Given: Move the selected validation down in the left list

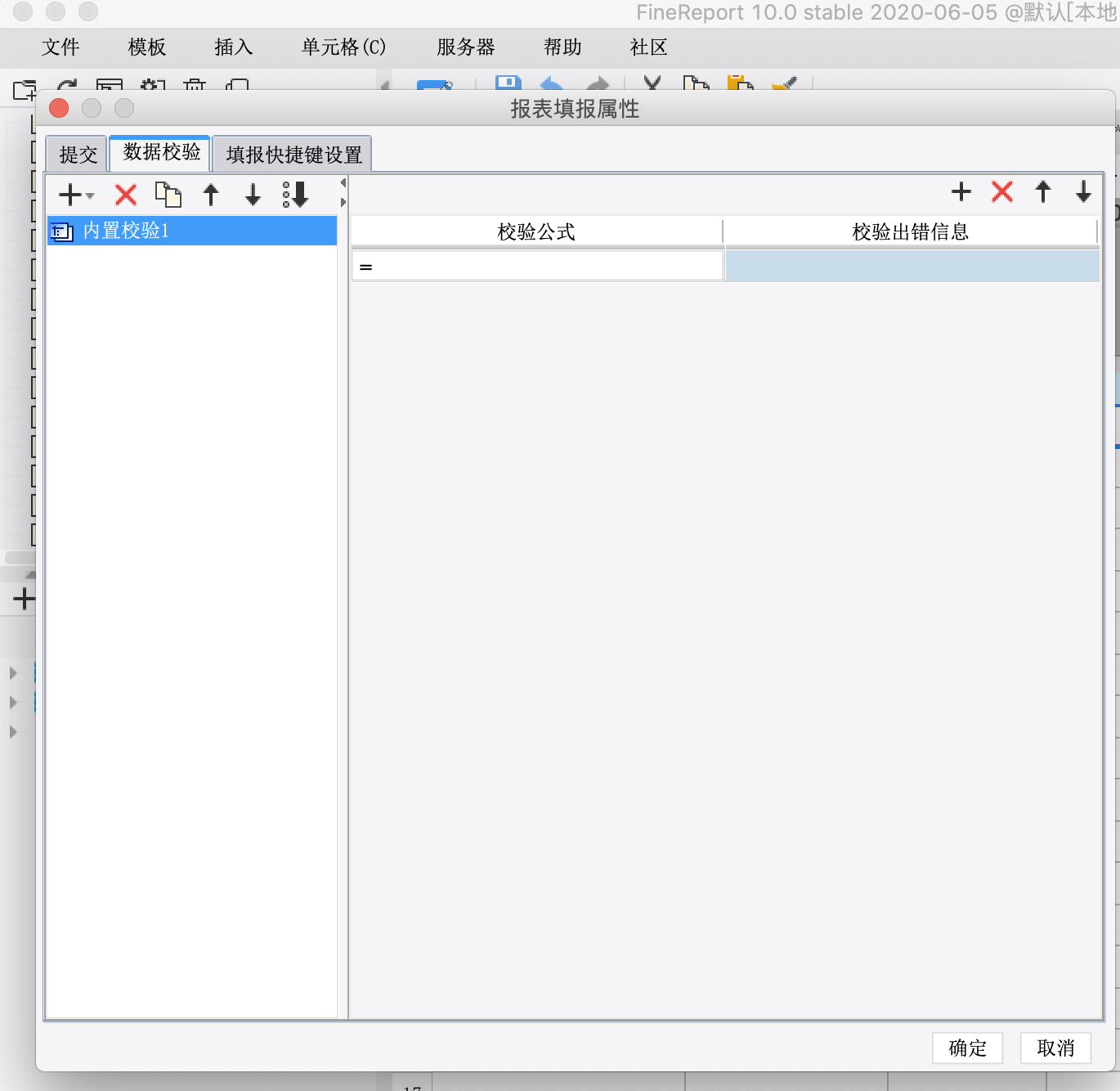Looking at the screenshot, I should [x=253, y=195].
